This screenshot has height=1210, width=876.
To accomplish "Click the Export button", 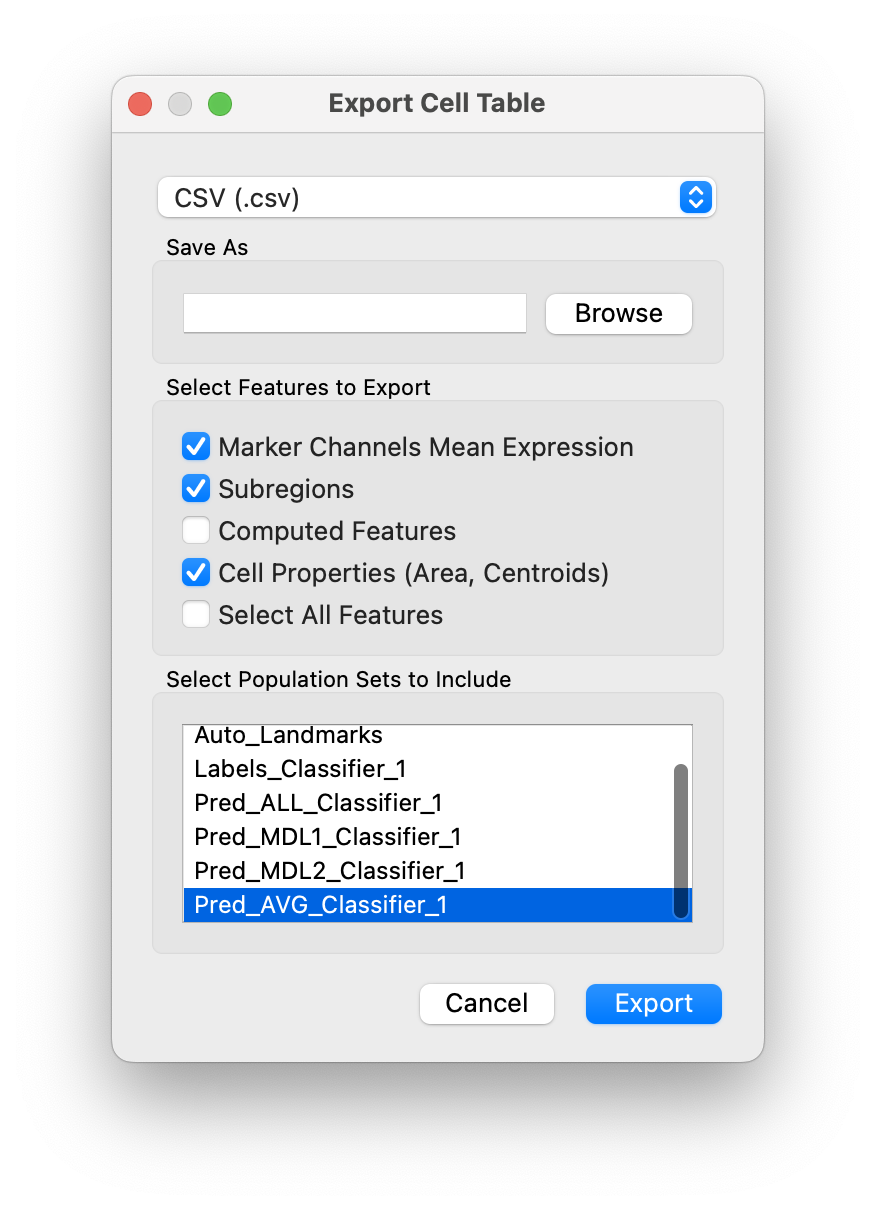I will click(x=653, y=1003).
